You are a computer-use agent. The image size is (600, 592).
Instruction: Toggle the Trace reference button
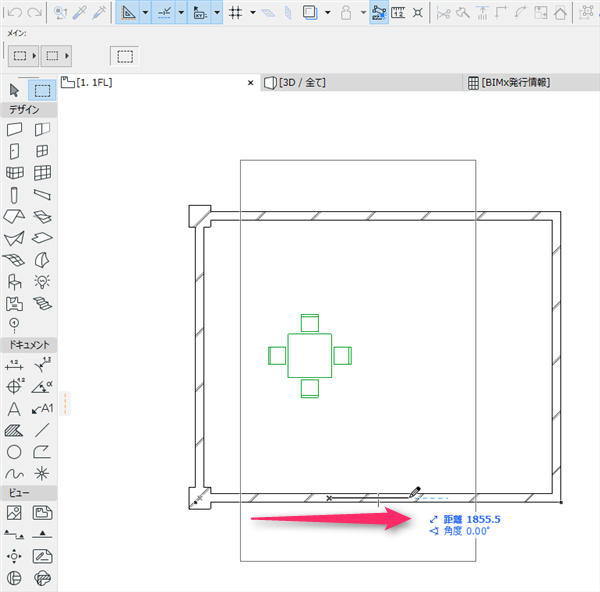(x=310, y=12)
